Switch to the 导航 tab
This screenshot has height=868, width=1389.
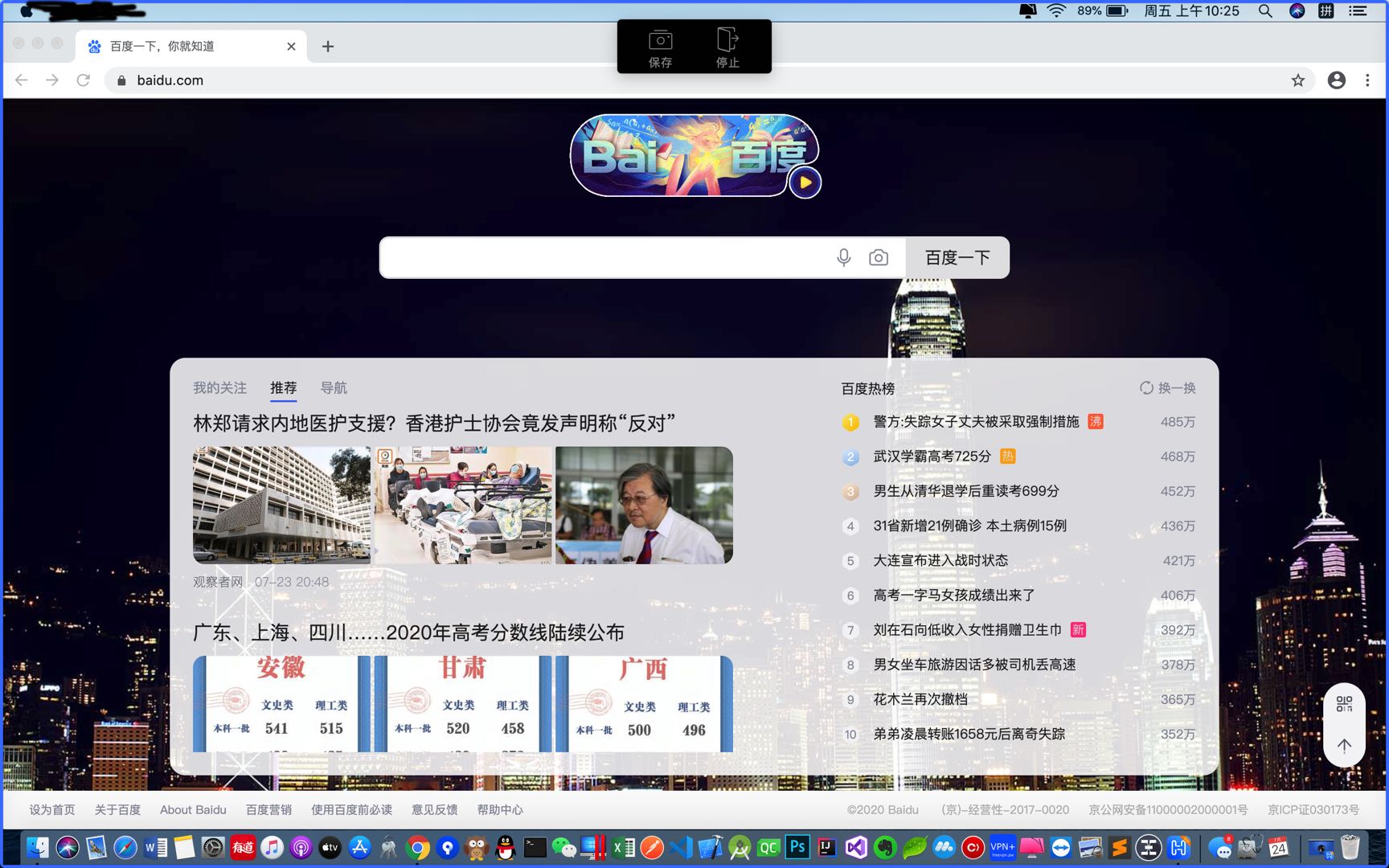pos(334,388)
